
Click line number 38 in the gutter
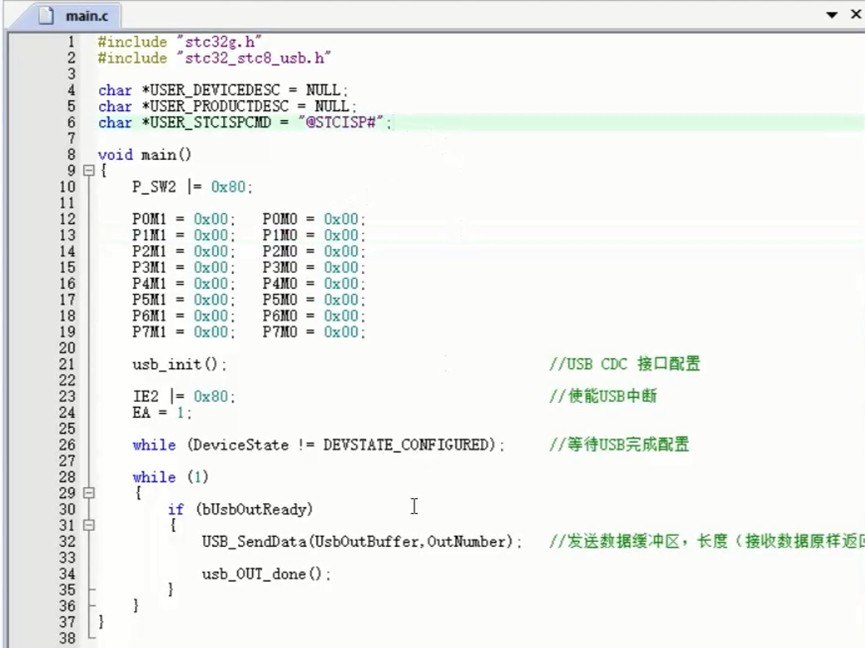click(67, 638)
